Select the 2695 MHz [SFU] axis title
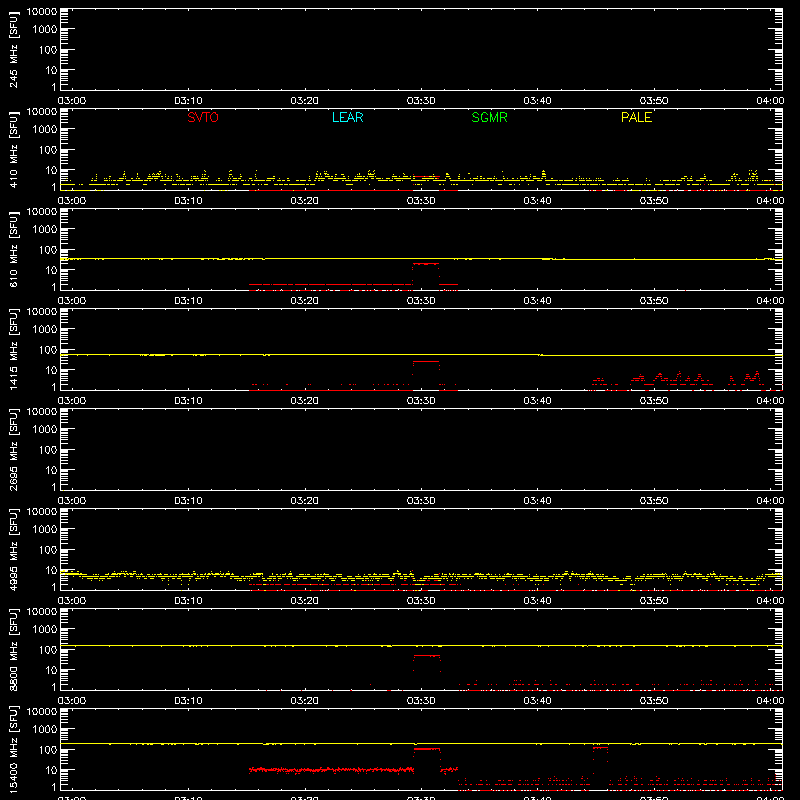Screen dimensions: 800x800 13,449
